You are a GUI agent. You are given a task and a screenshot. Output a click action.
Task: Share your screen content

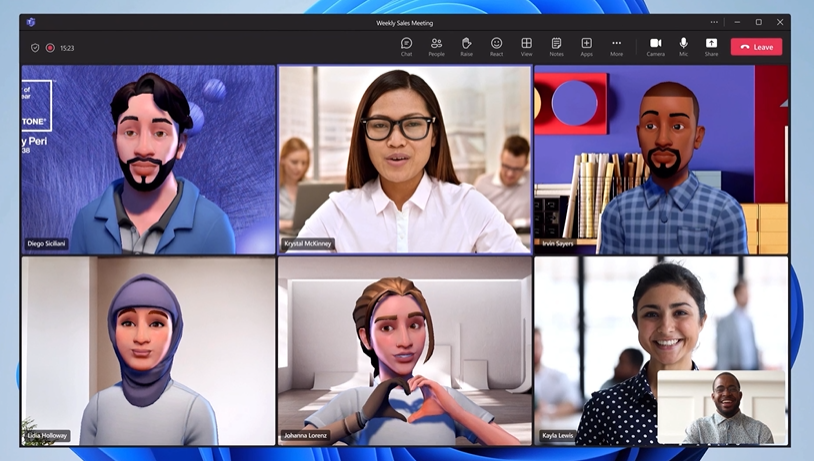711,46
